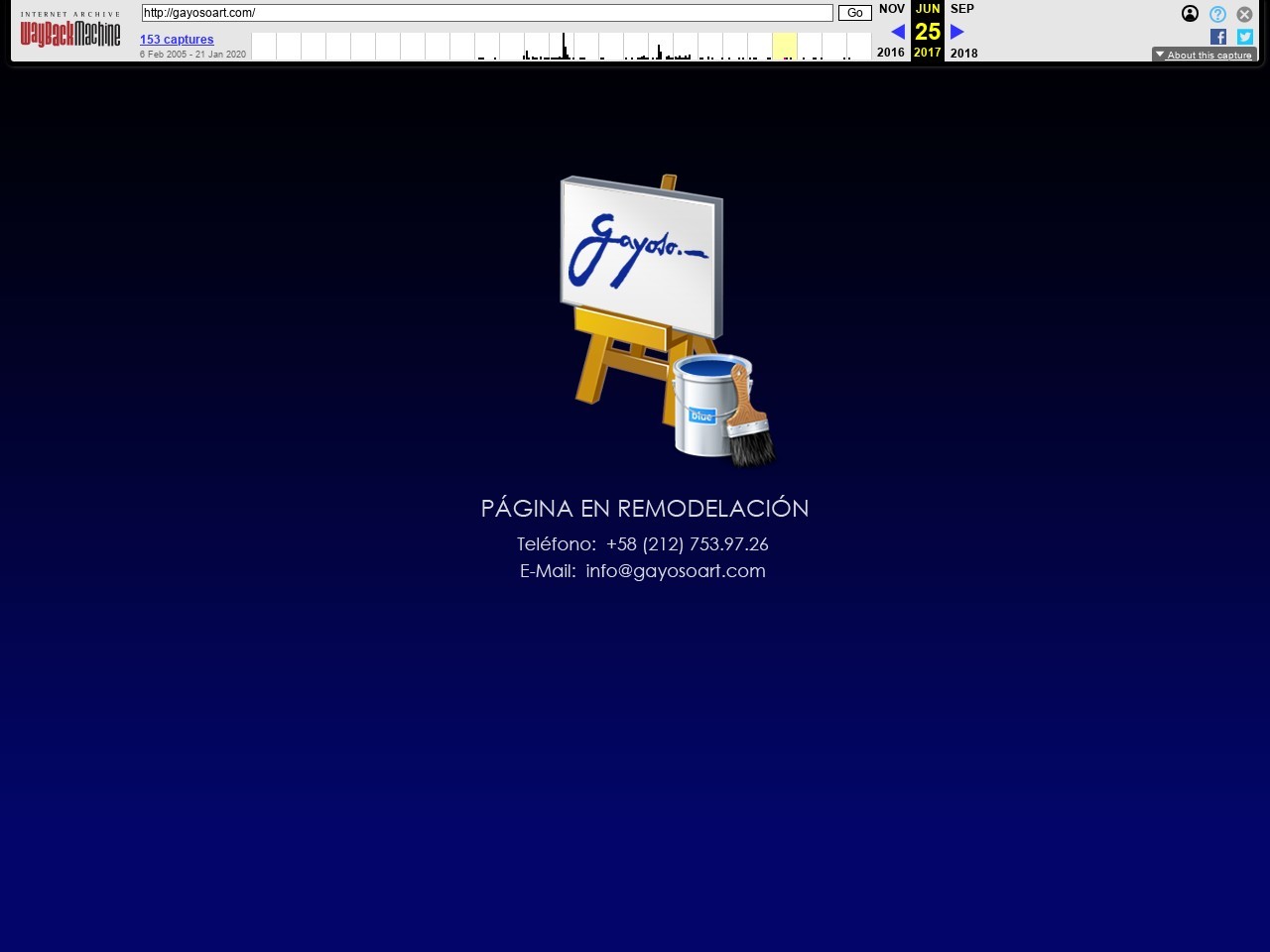Select the highlighted yellow year in the timeline

click(x=784, y=47)
